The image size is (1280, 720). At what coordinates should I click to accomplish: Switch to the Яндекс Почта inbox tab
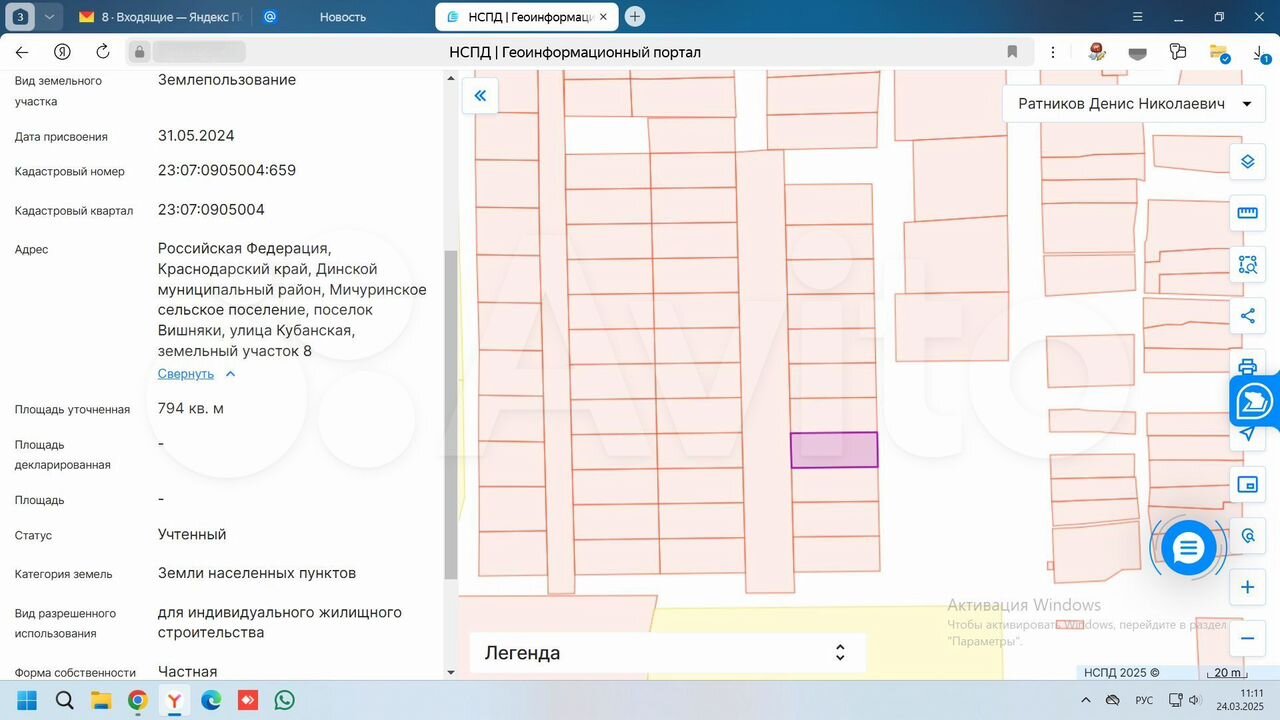(x=160, y=17)
